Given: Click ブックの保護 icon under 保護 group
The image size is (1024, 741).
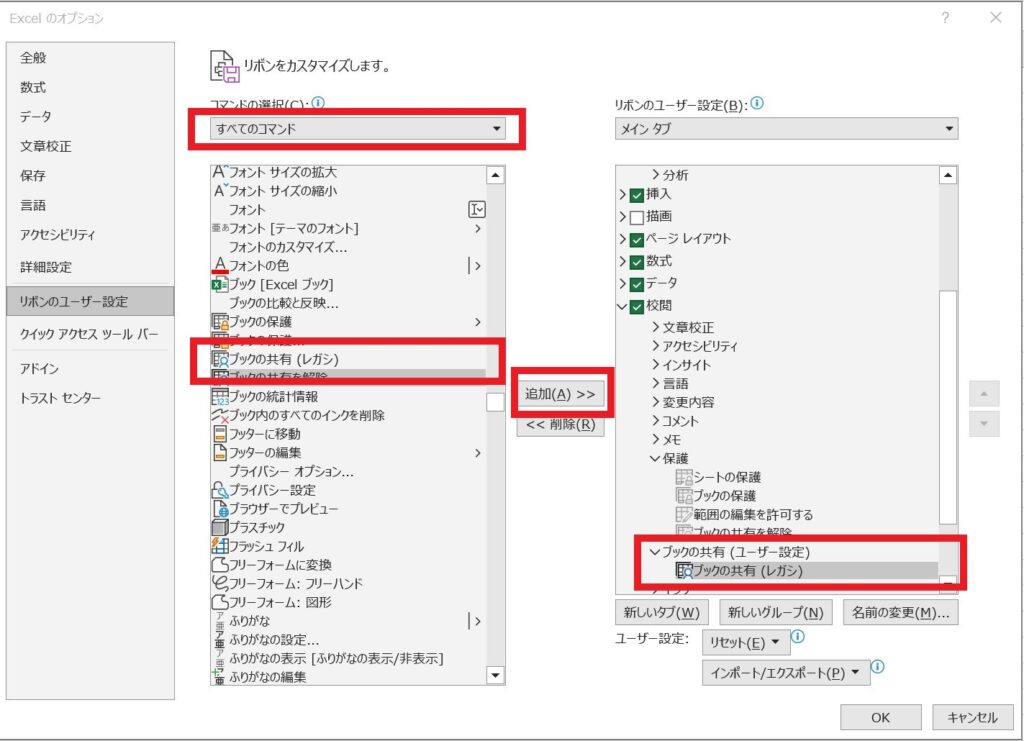Looking at the screenshot, I should tap(684, 496).
